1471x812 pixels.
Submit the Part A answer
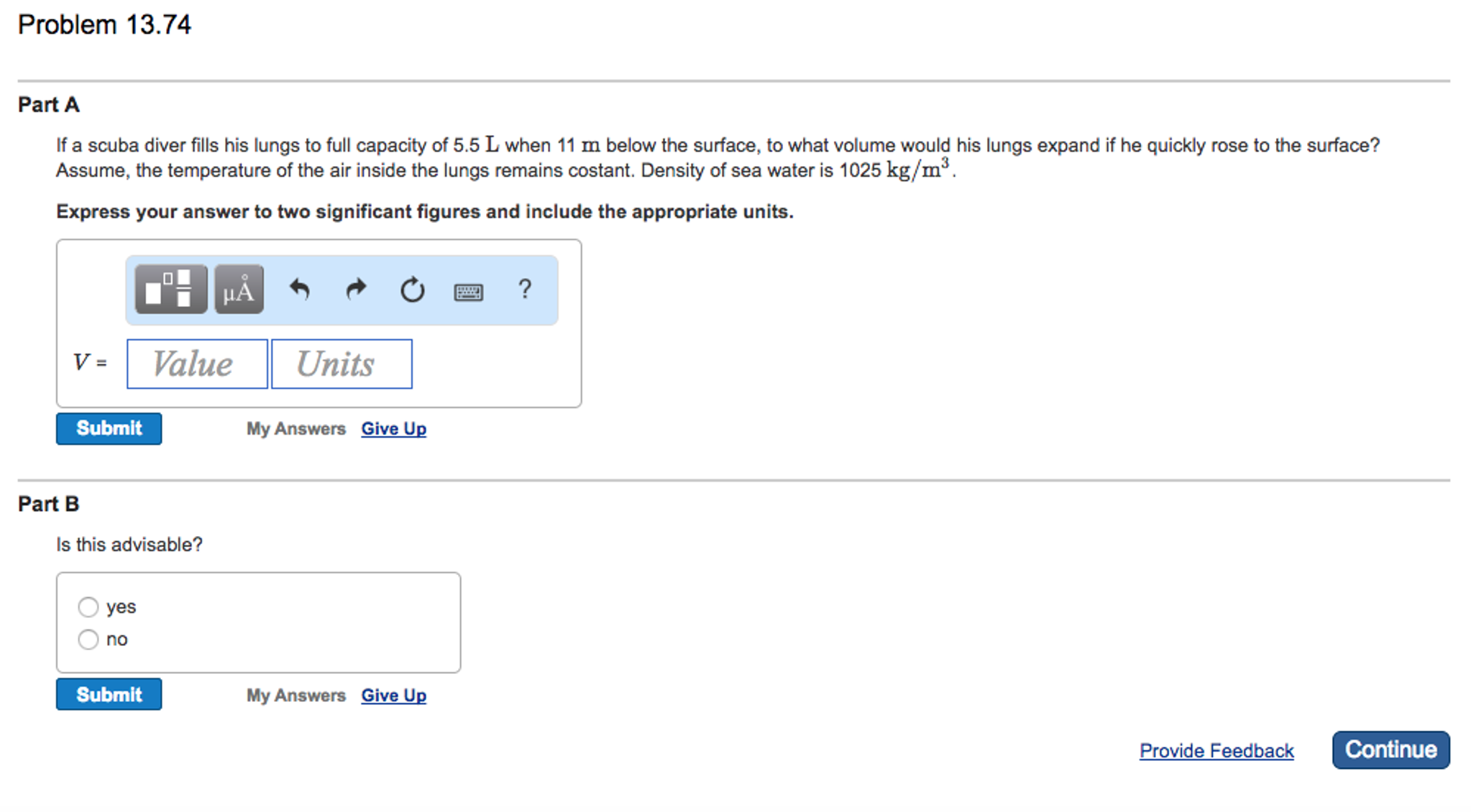point(109,429)
